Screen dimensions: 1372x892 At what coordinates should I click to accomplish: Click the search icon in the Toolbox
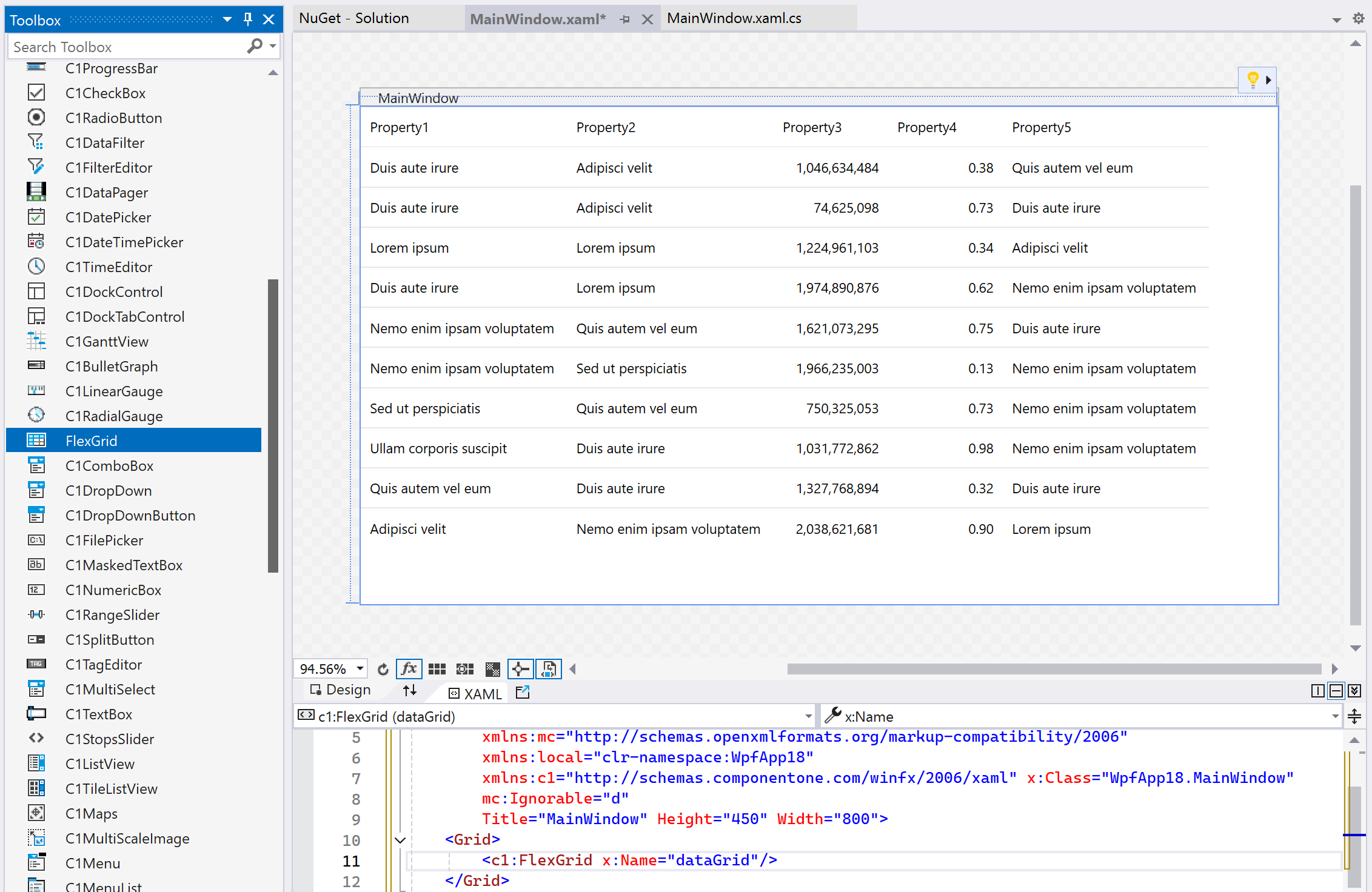(x=256, y=46)
